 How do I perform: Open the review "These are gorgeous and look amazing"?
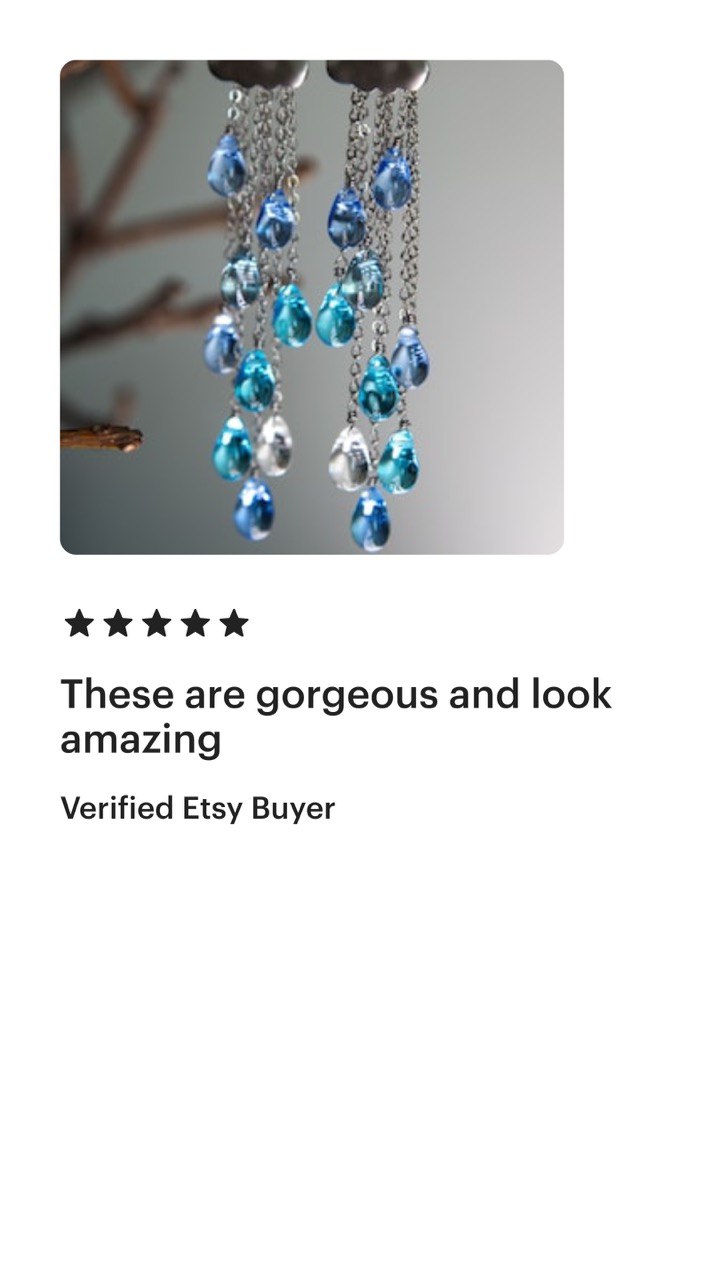click(336, 717)
